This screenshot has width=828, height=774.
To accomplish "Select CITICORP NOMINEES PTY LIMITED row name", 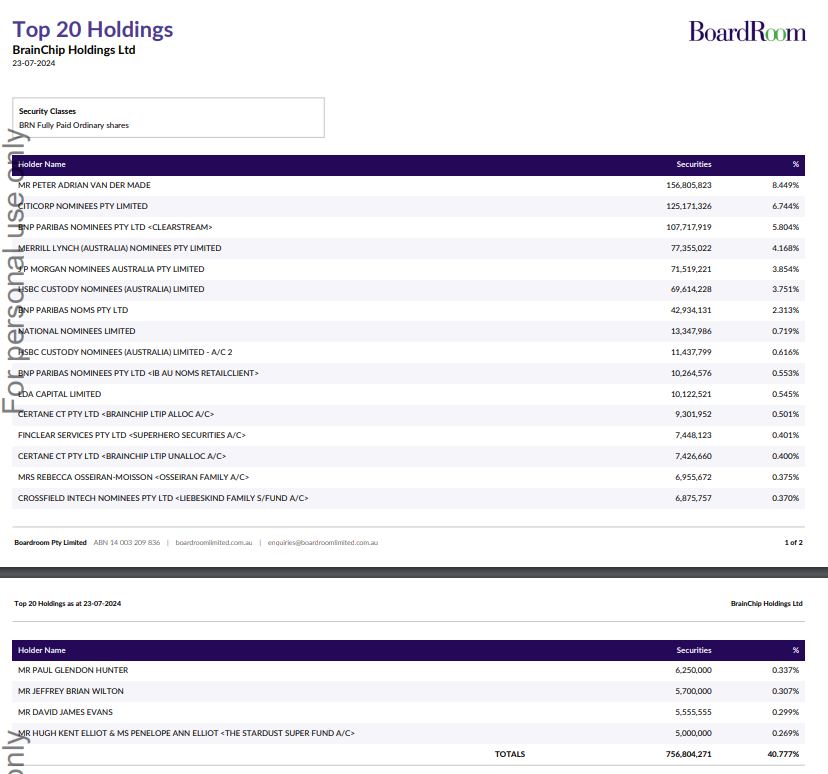I will (x=83, y=206).
